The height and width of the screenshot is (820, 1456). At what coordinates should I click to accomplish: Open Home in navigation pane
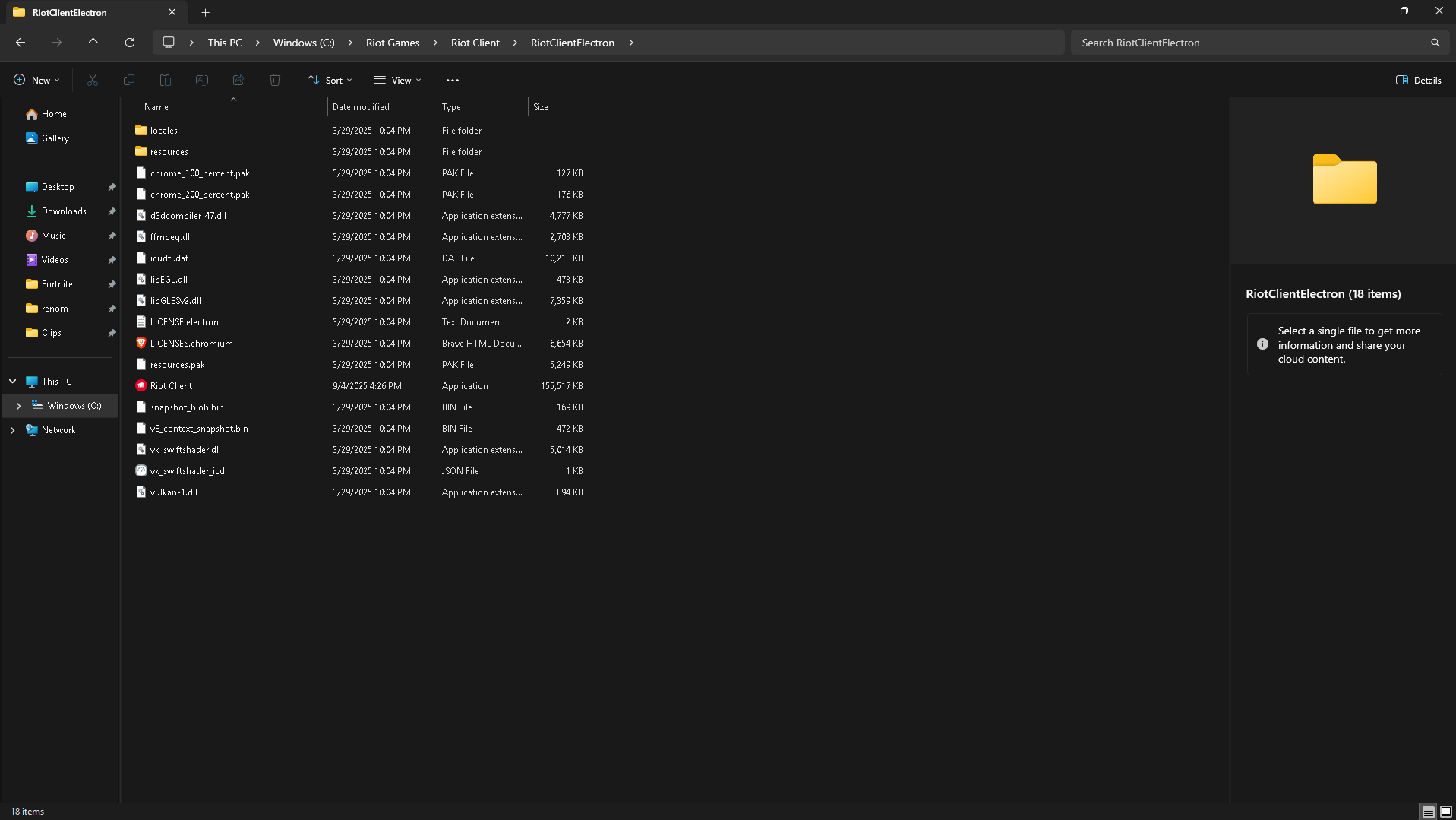point(46,114)
